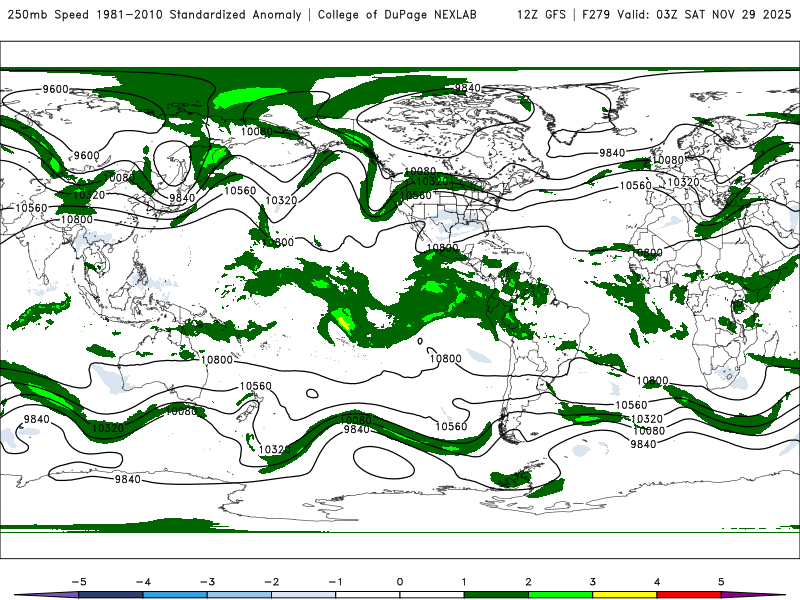This screenshot has width=800, height=600.
Task: Click the '9840' contour label over the North Atlantic
Action: pyautogui.click(x=612, y=153)
